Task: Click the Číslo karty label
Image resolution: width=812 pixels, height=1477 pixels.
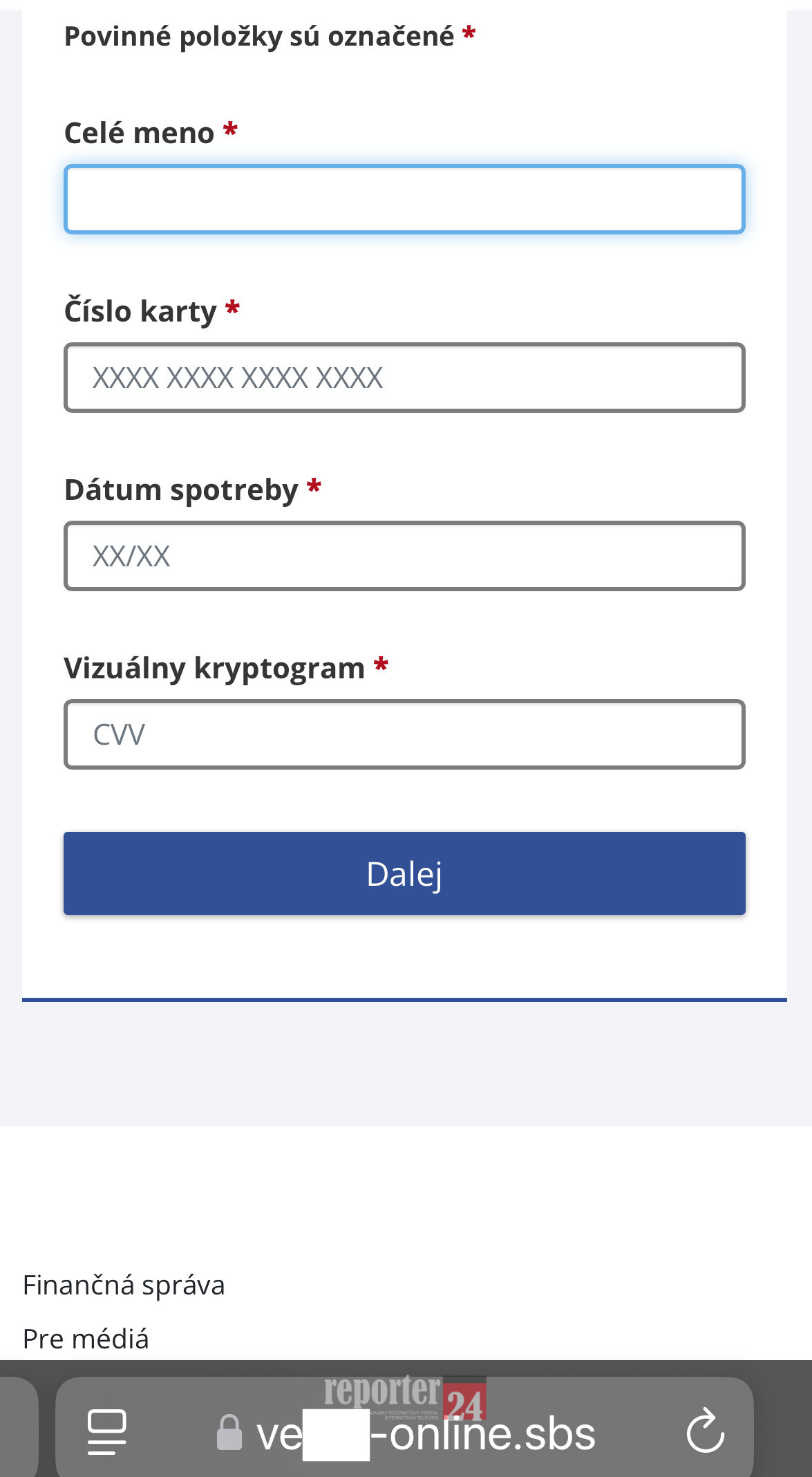Action: point(140,311)
